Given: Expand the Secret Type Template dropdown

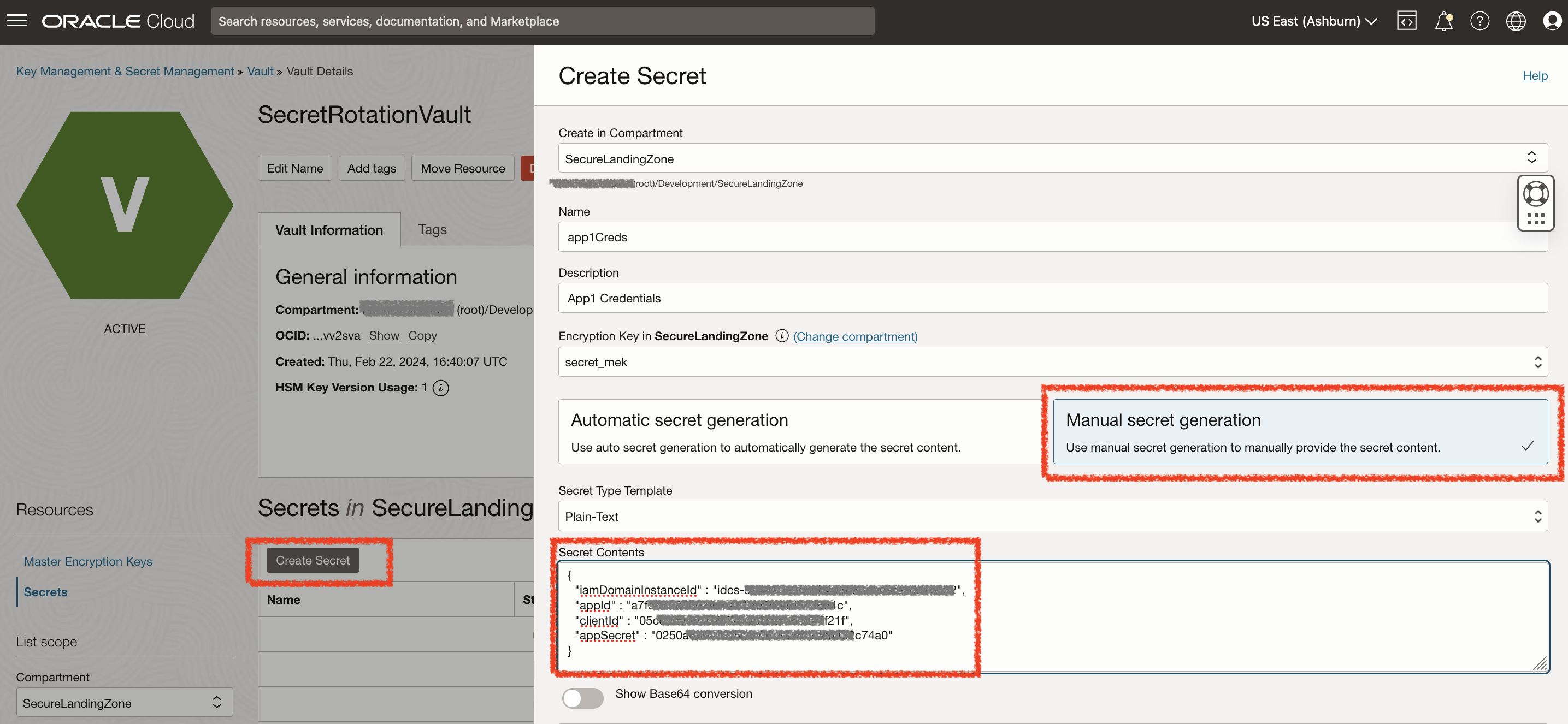Looking at the screenshot, I should point(1052,517).
